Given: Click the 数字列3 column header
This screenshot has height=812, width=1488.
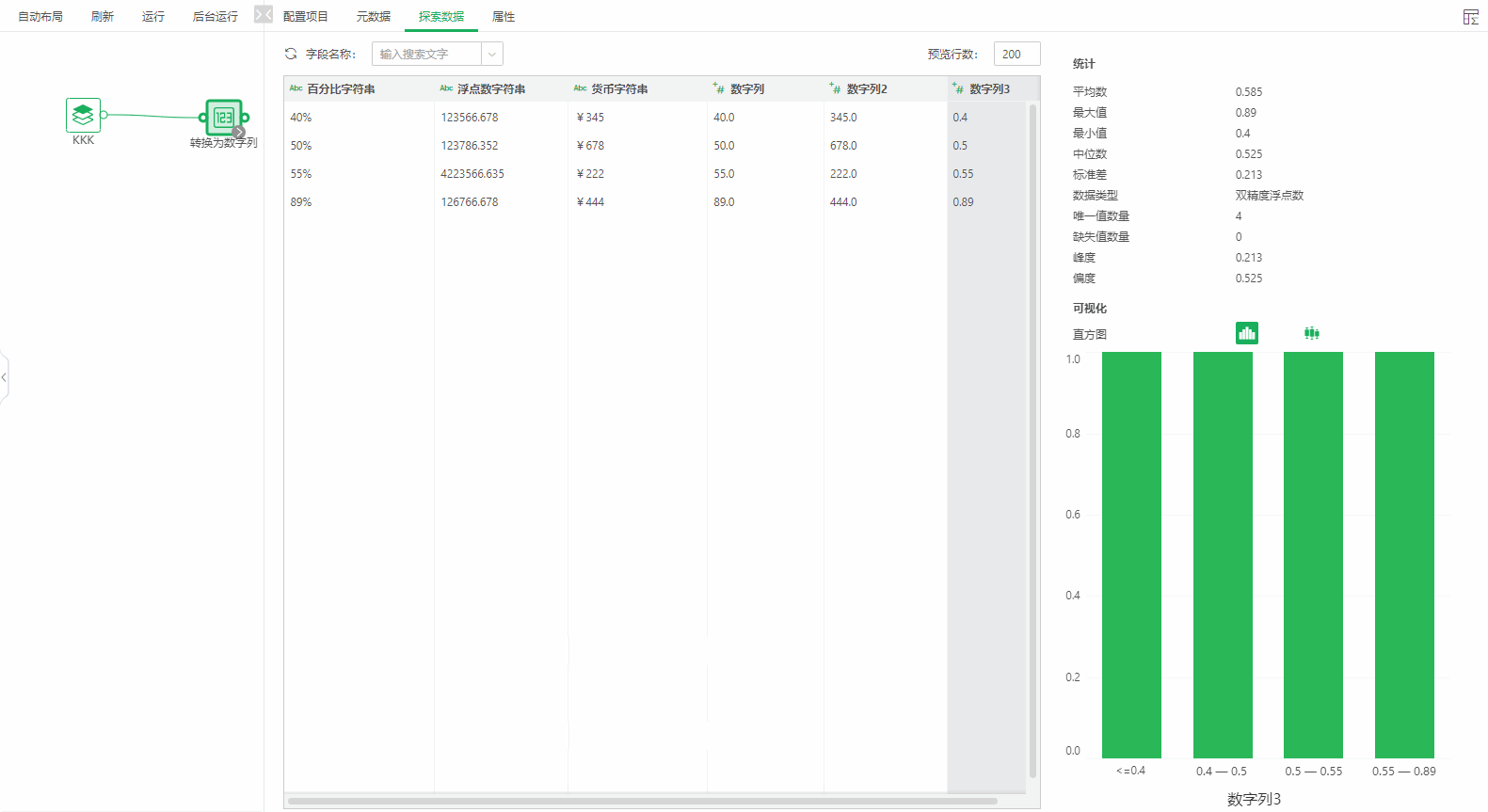Looking at the screenshot, I should [x=989, y=89].
